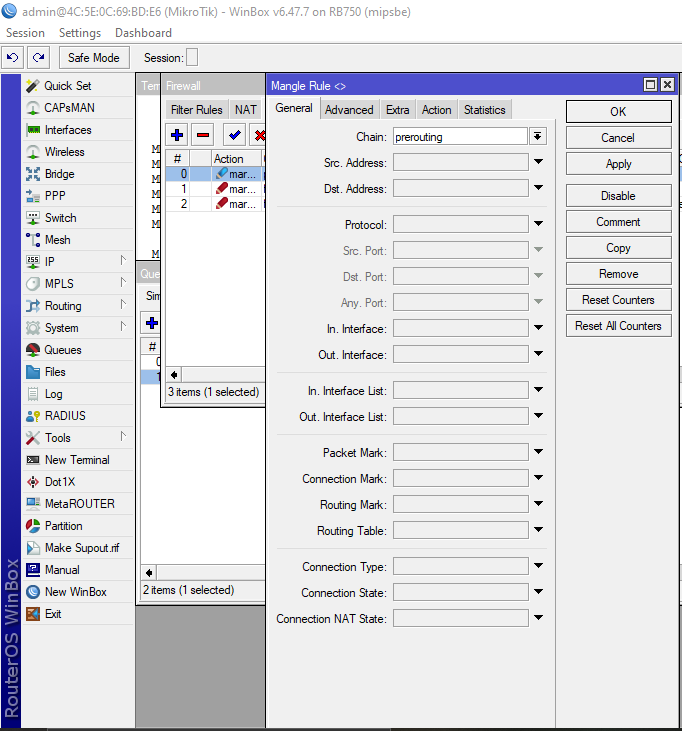
Task: Open the Session menu
Action: 25,33
